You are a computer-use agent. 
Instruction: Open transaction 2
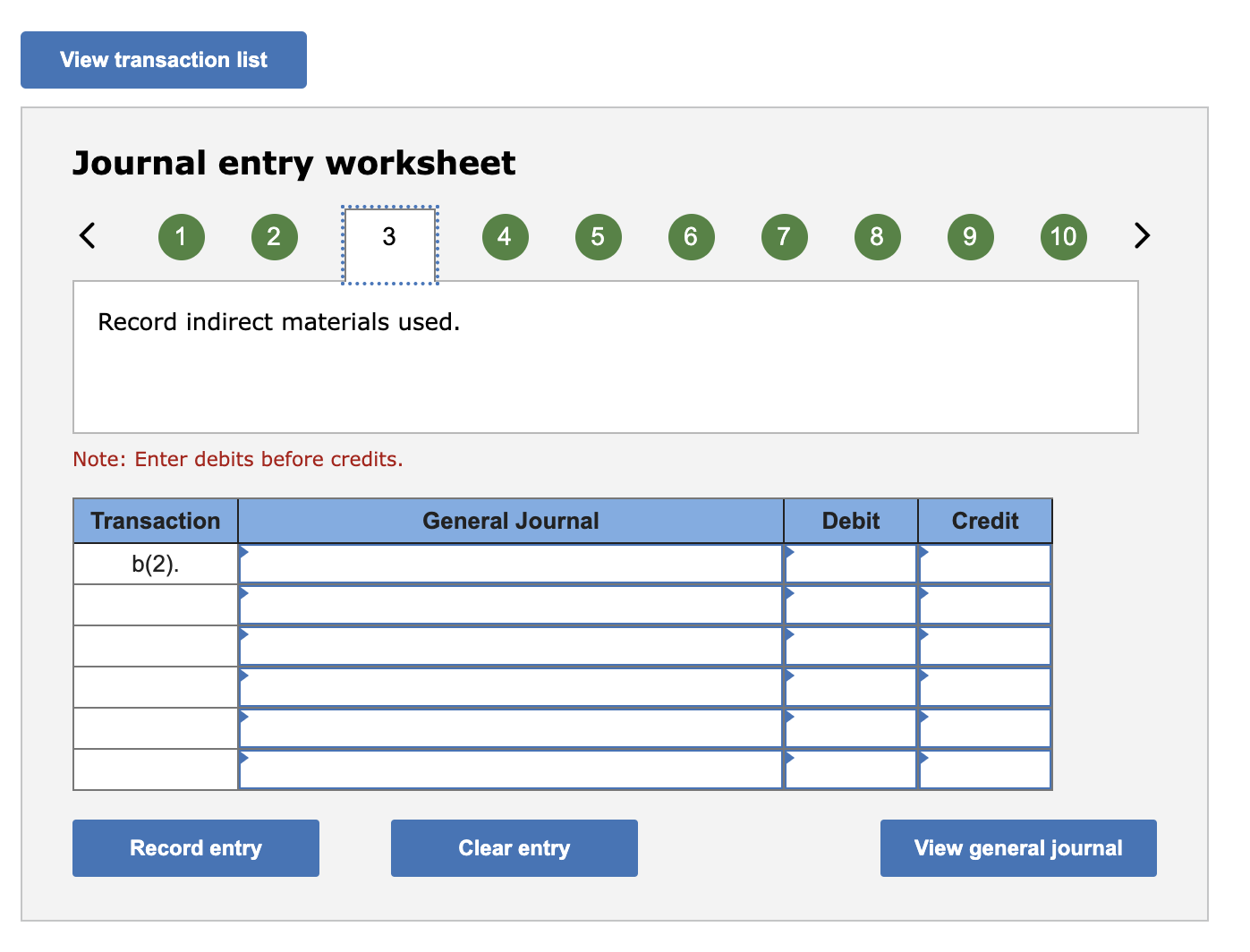pyautogui.click(x=274, y=236)
